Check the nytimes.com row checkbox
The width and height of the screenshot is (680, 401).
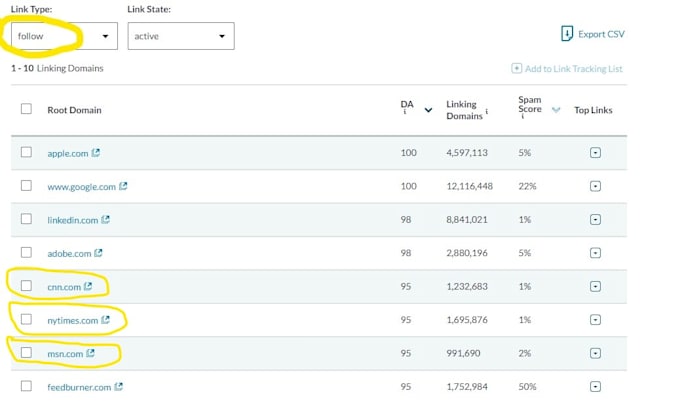pyautogui.click(x=26, y=319)
